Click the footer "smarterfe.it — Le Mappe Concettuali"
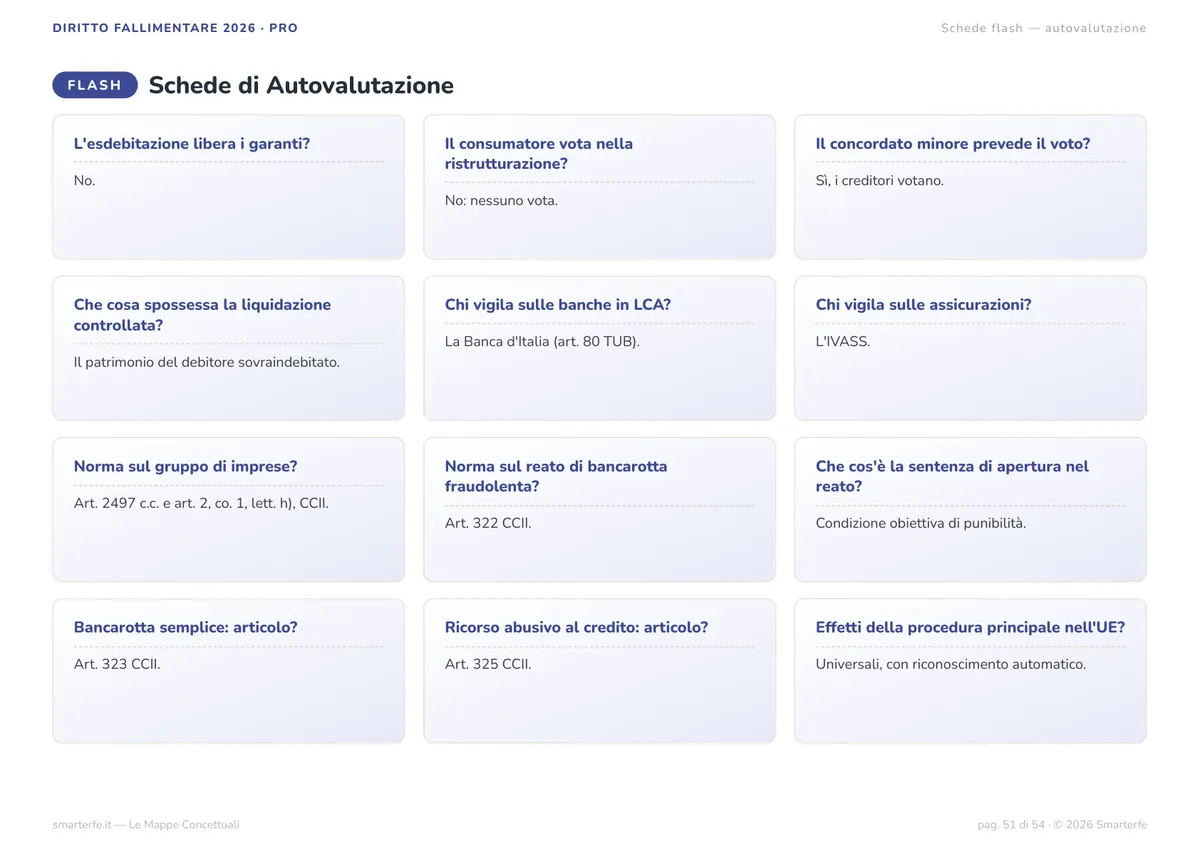The height and width of the screenshot is (849, 1200). [x=146, y=825]
